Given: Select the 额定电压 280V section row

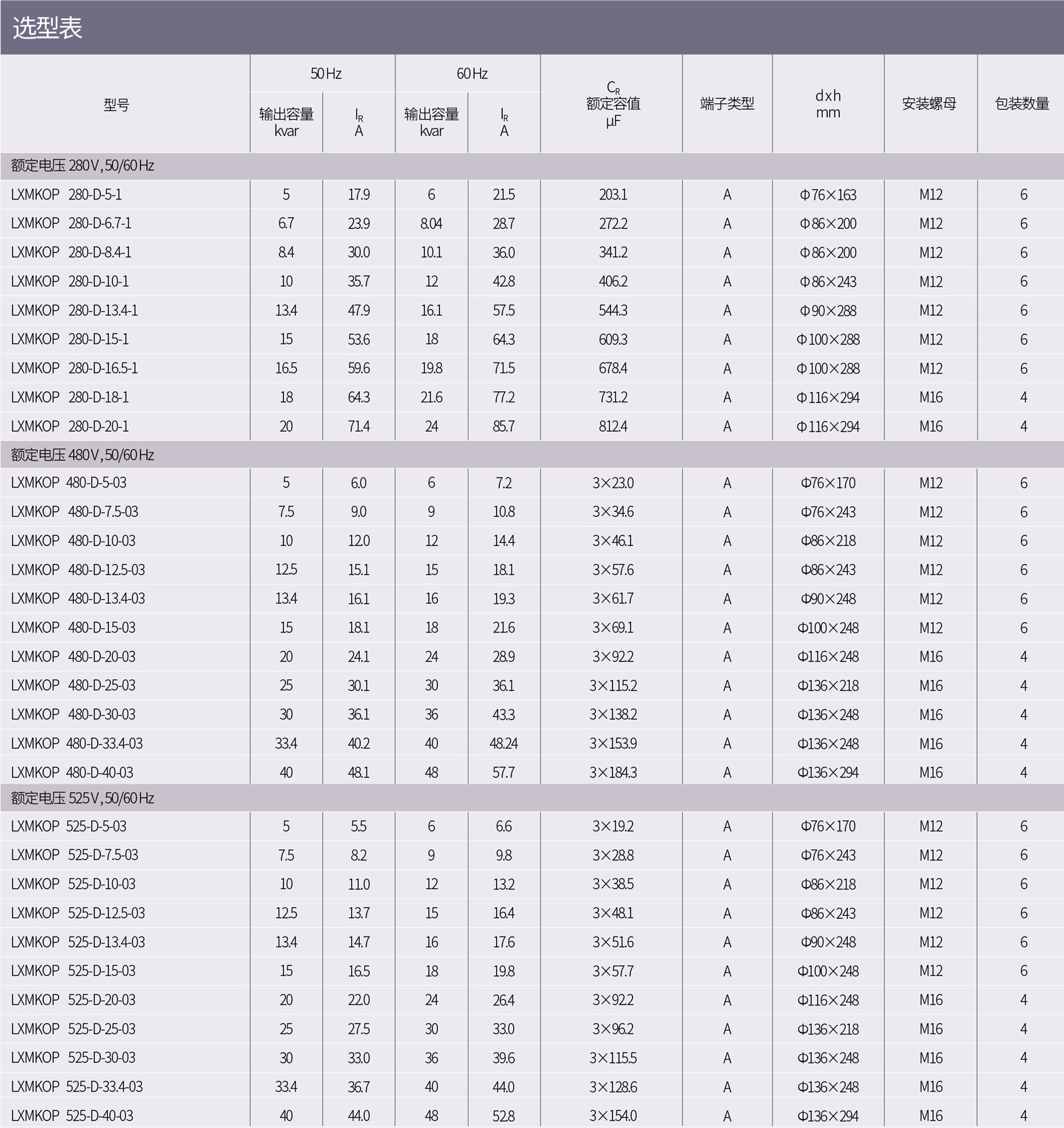Looking at the screenshot, I should point(82,166).
